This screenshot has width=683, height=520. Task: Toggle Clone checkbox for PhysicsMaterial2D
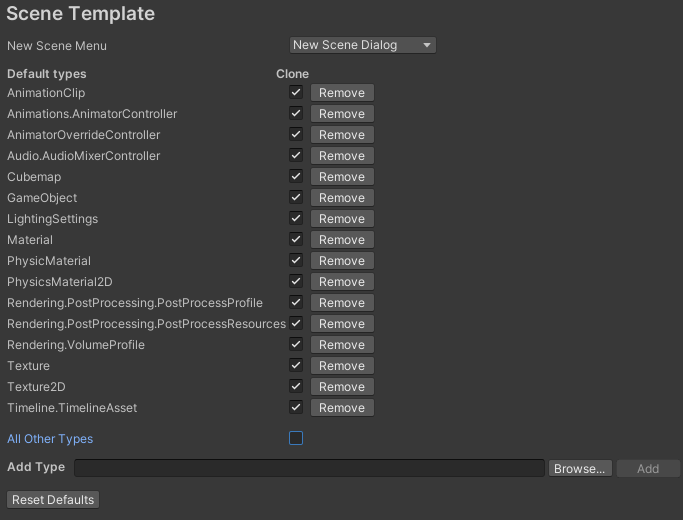(296, 281)
